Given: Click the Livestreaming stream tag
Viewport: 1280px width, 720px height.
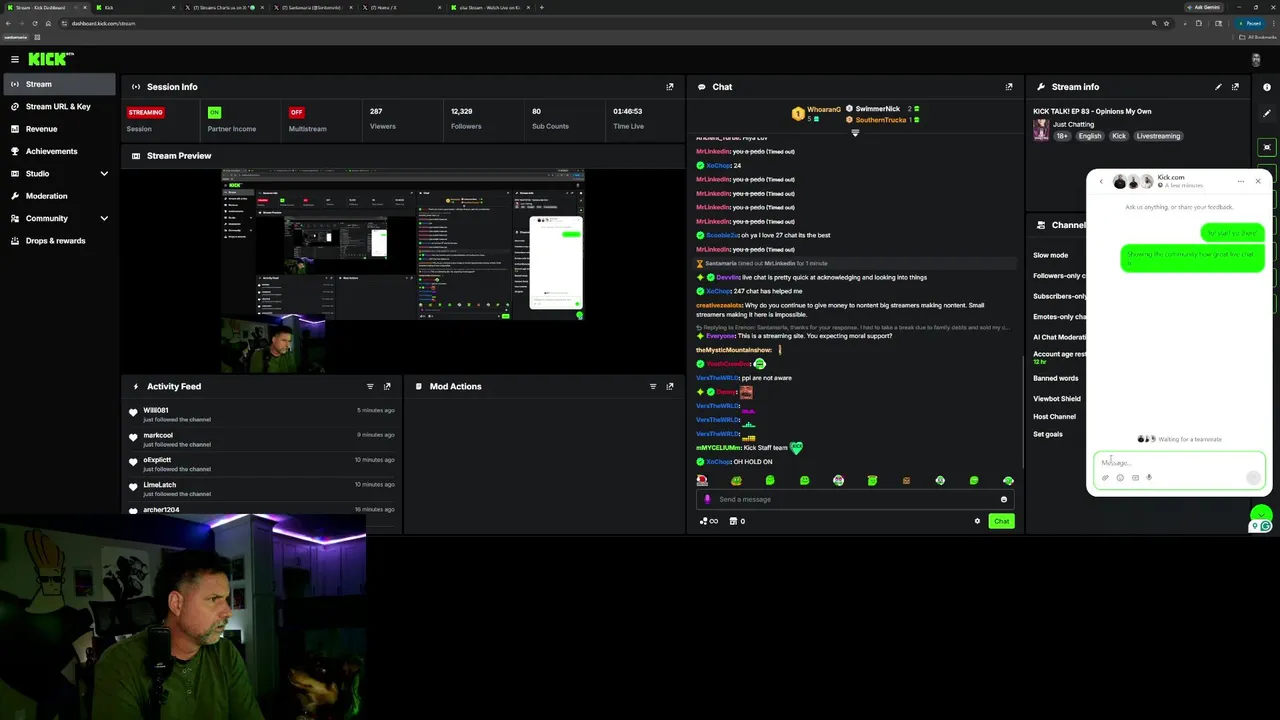Looking at the screenshot, I should pos(1158,136).
